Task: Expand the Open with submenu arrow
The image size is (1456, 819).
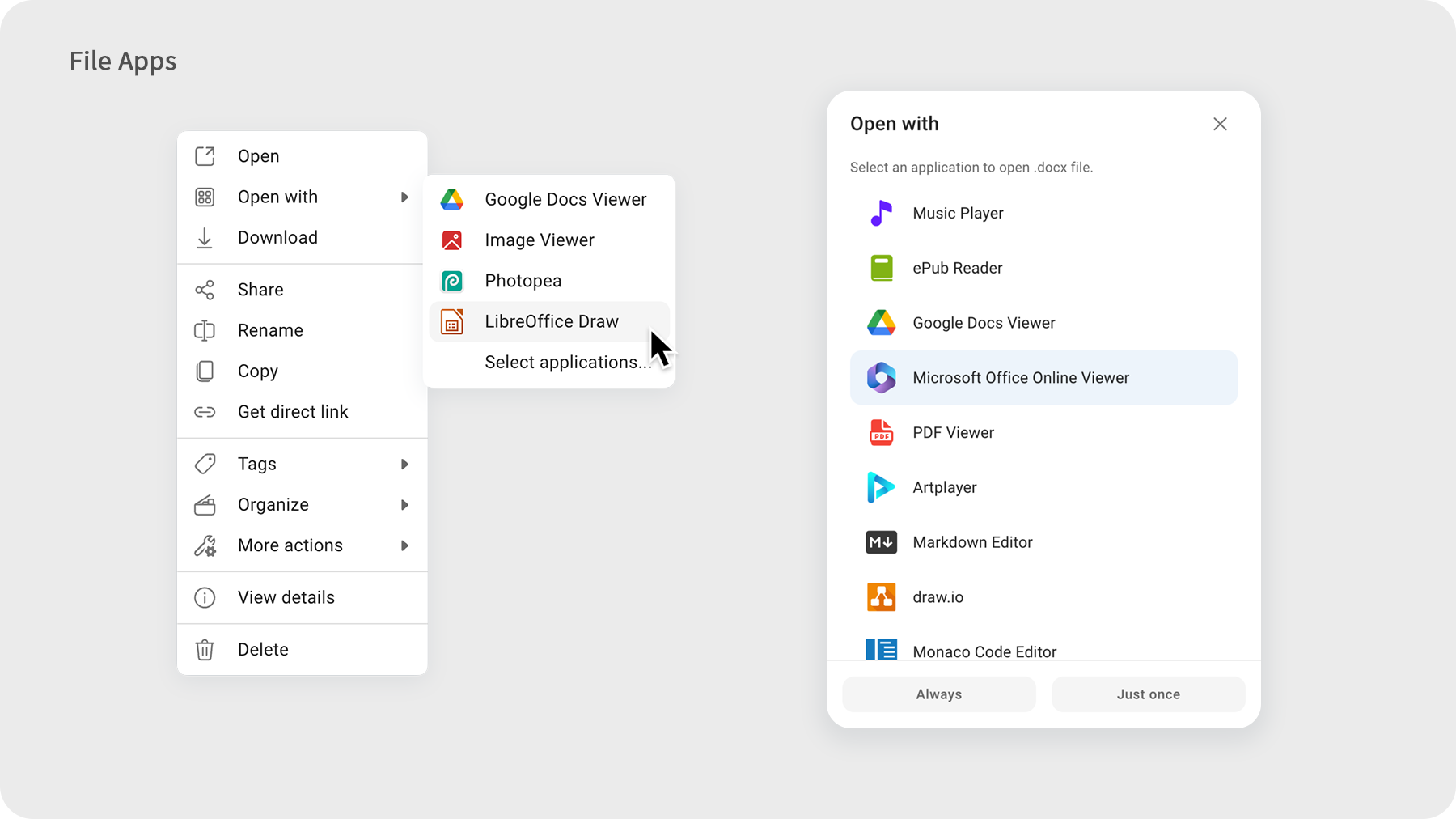Action: [404, 197]
